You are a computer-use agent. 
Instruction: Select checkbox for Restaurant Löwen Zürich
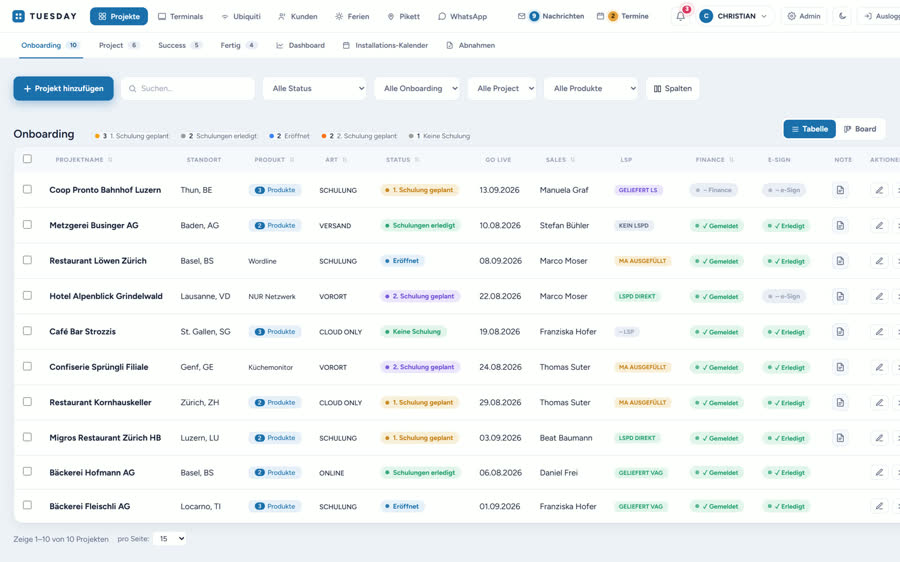coord(27,260)
